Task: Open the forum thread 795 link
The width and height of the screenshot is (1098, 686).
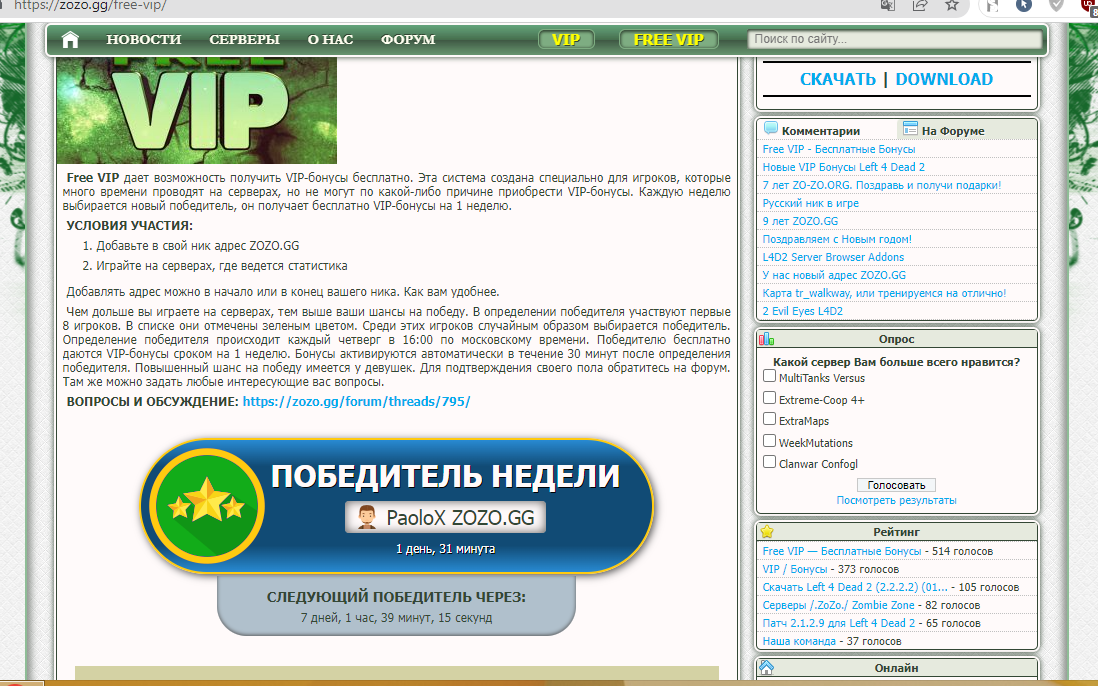Action: 356,401
